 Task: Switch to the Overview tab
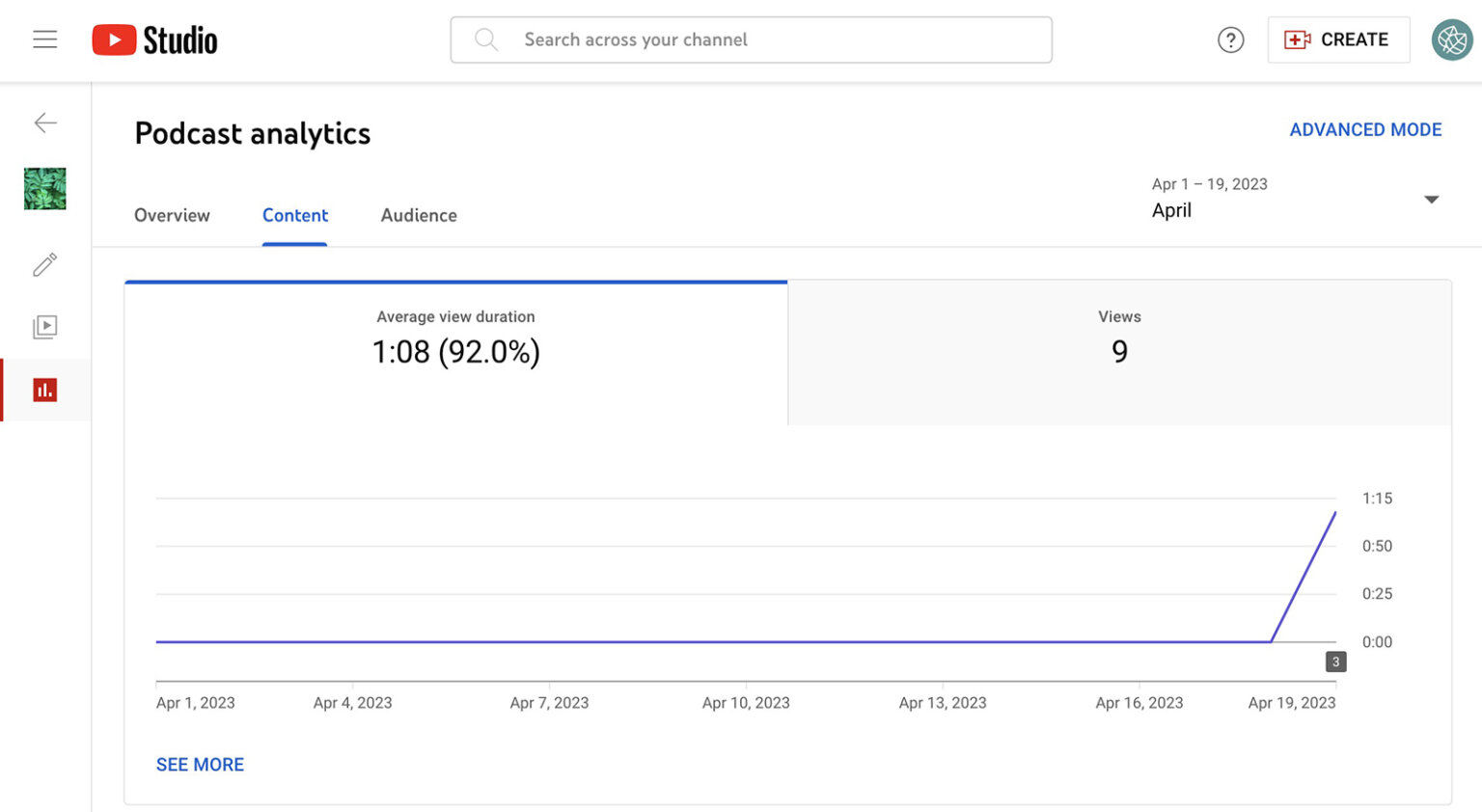172,215
